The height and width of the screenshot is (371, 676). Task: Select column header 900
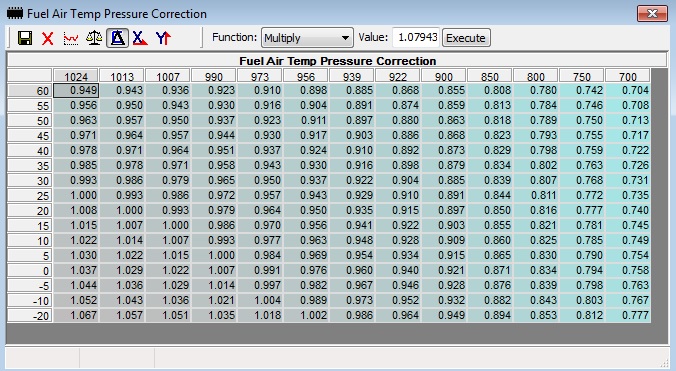[444, 76]
